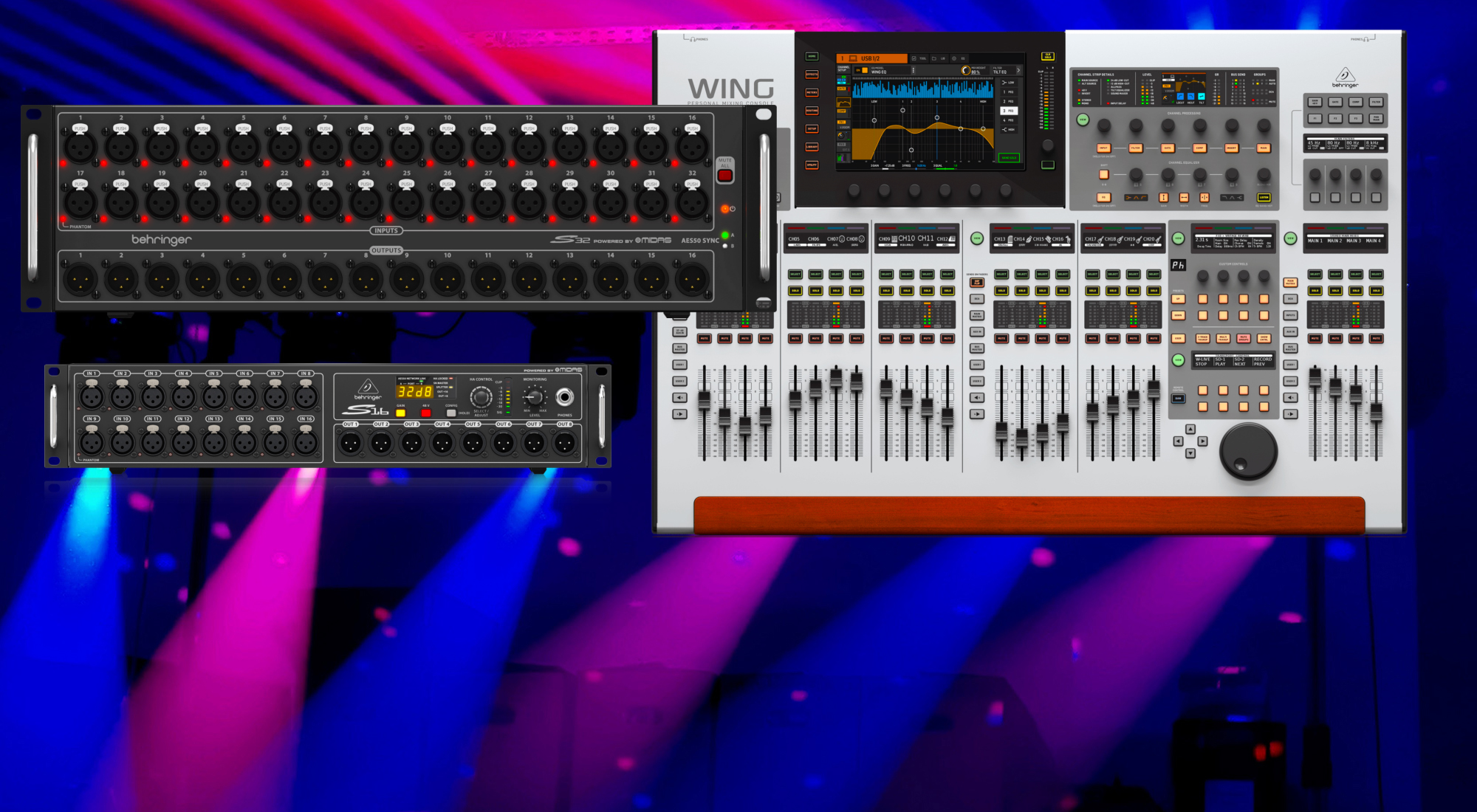Open the WING EQ model three-dot options menu
This screenshot has width=1477, height=812.
pyautogui.click(x=914, y=70)
